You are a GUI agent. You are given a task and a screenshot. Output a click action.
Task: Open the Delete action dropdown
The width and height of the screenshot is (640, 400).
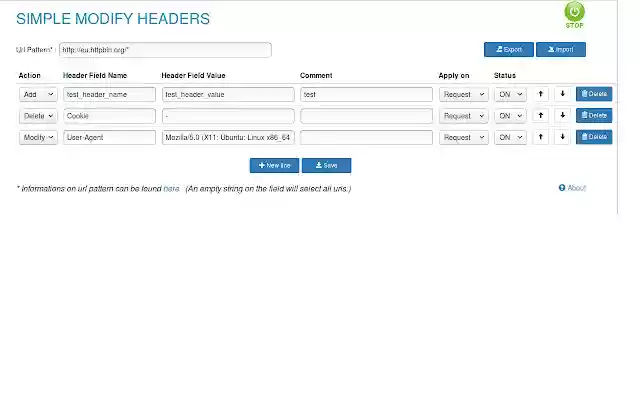(x=38, y=116)
